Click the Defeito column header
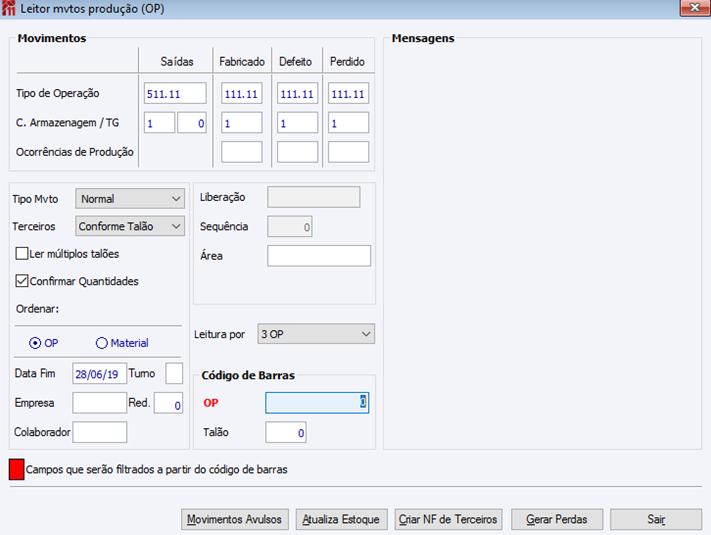The height and width of the screenshot is (535, 711). pyautogui.click(x=295, y=61)
